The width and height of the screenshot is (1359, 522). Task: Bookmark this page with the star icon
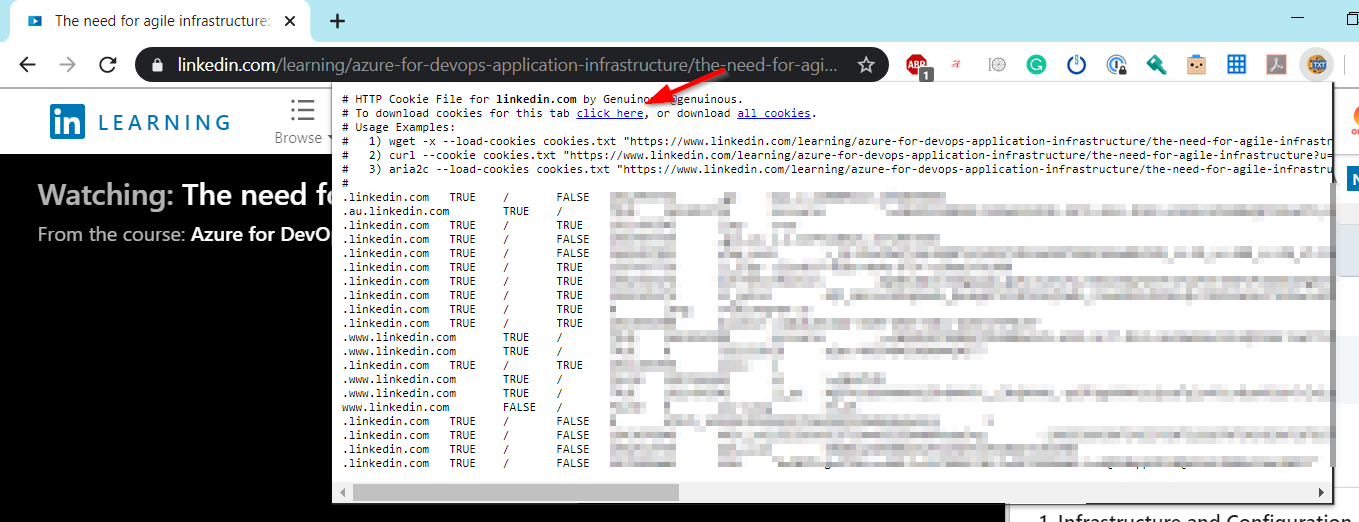(x=866, y=65)
